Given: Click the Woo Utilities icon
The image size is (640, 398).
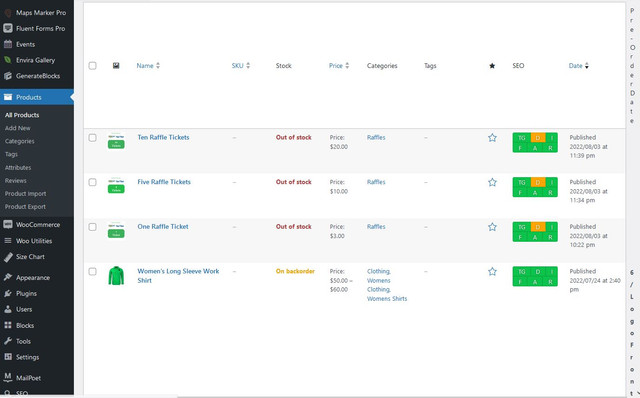Looking at the screenshot, I should 8,241.
